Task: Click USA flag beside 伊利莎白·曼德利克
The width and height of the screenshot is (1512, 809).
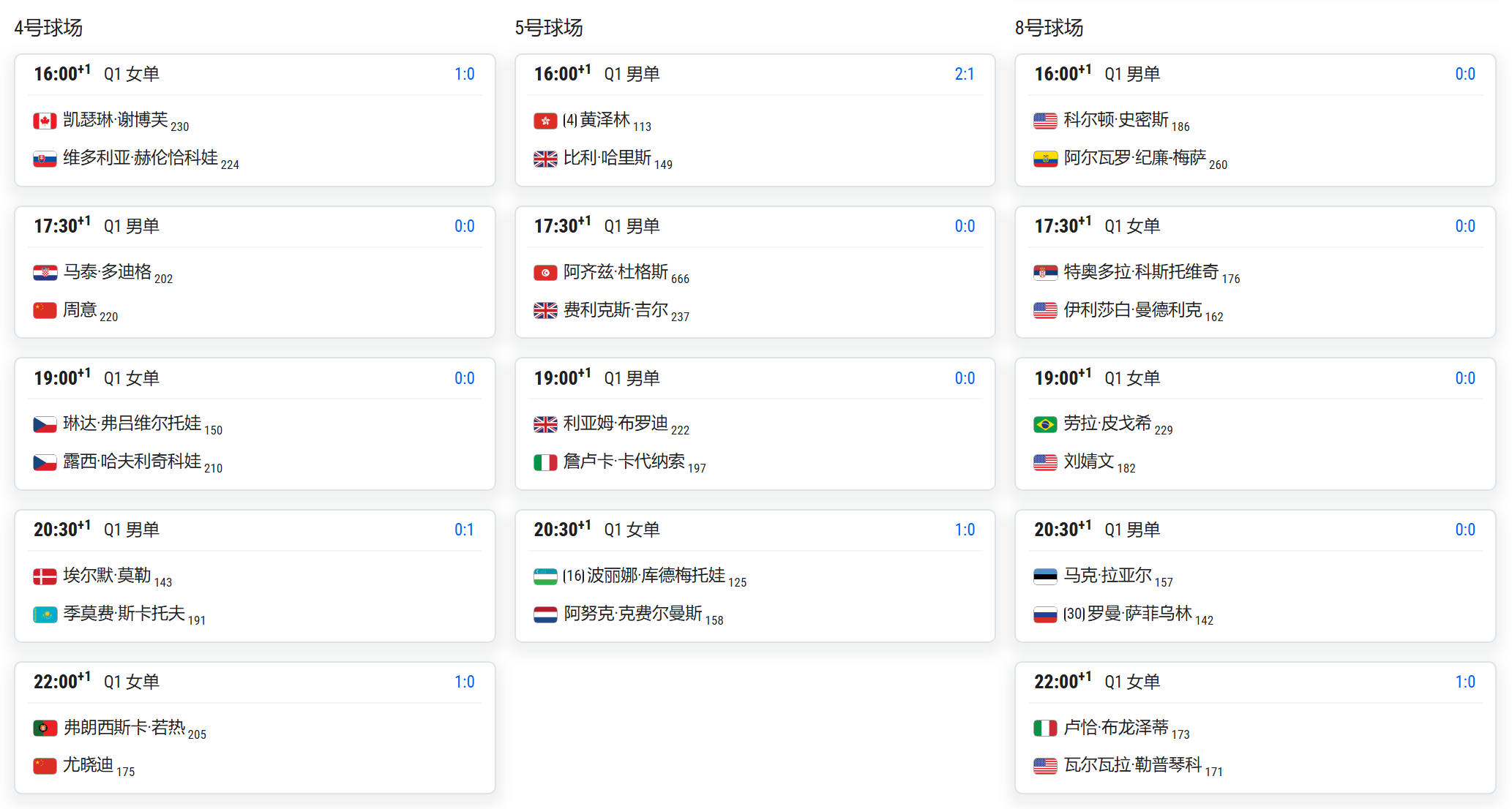Action: click(1045, 311)
